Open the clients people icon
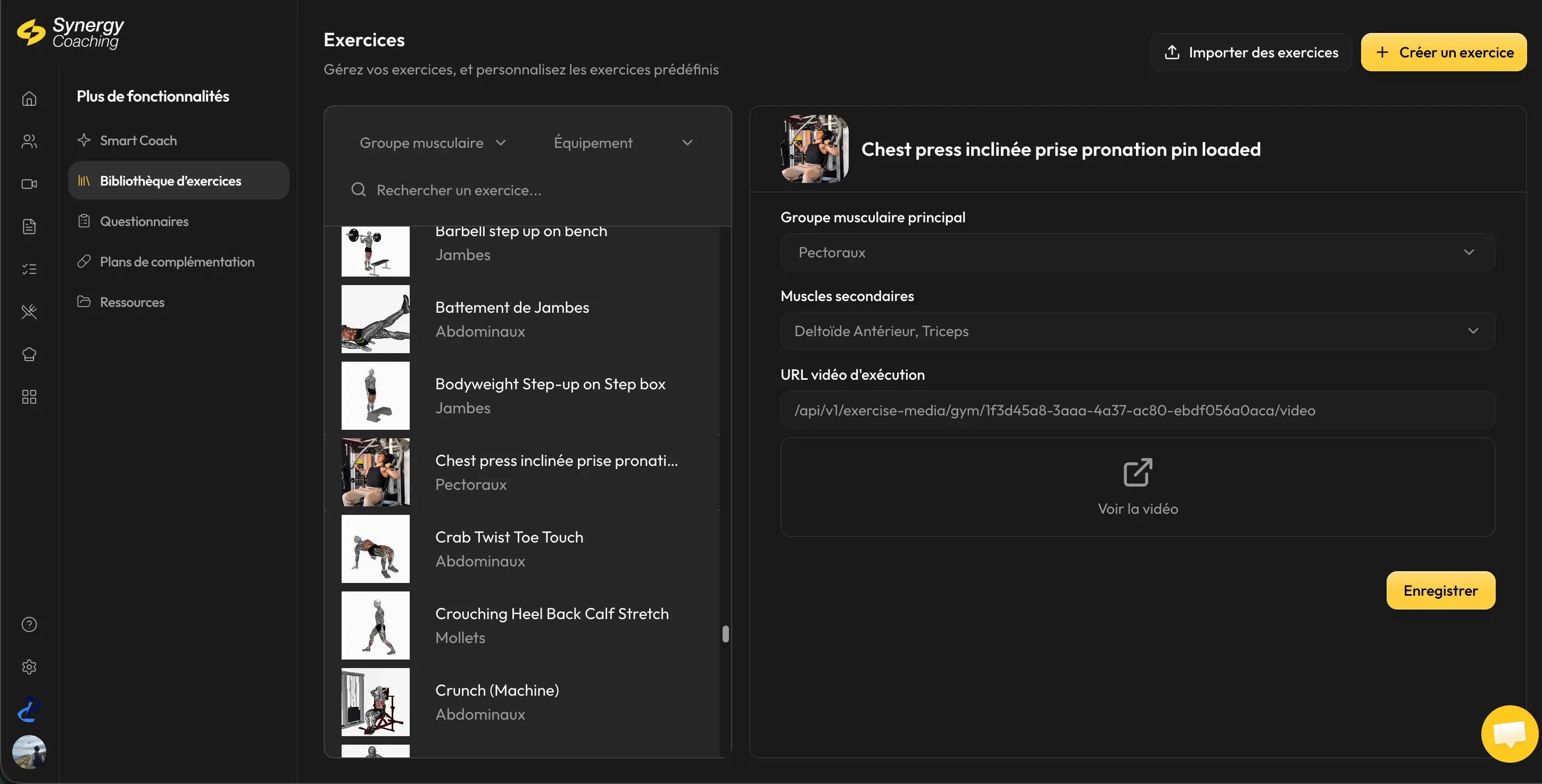The height and width of the screenshot is (784, 1542). pyautogui.click(x=29, y=141)
